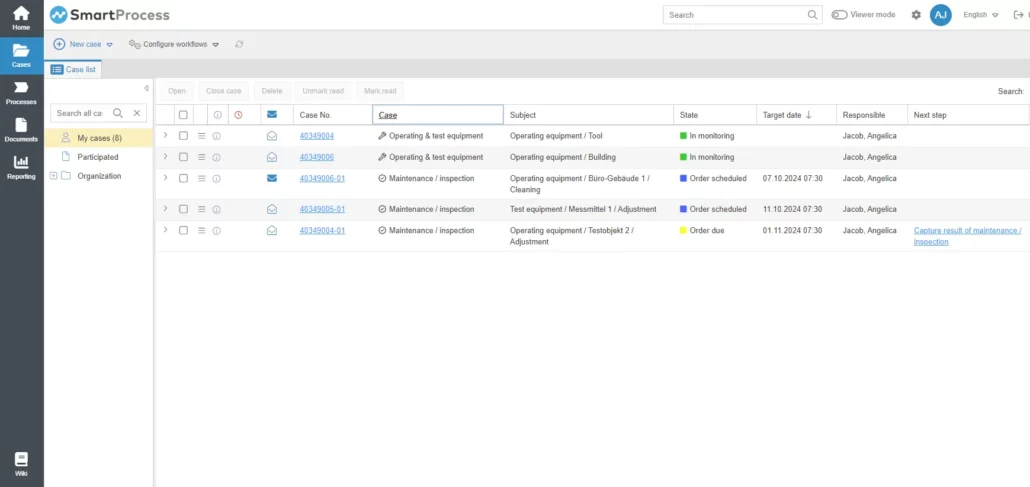The width and height of the screenshot is (1030, 487).
Task: Sort by the Target date column header
Action: (796, 115)
